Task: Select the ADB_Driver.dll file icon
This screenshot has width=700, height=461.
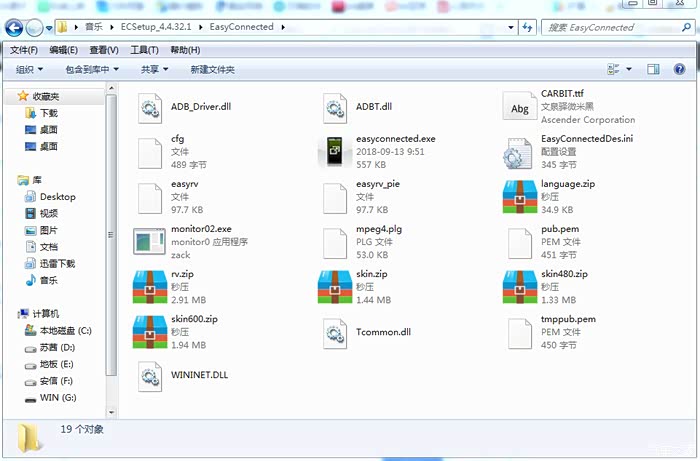Action: tap(149, 106)
